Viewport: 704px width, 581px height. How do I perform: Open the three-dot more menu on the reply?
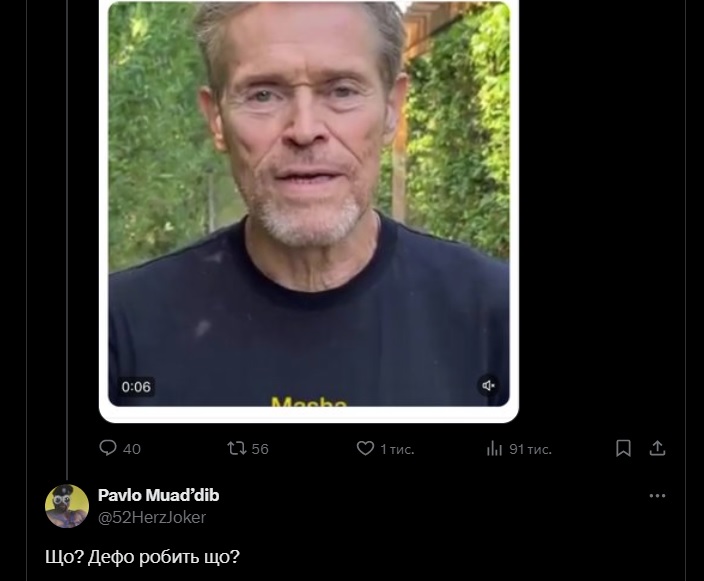click(x=657, y=496)
